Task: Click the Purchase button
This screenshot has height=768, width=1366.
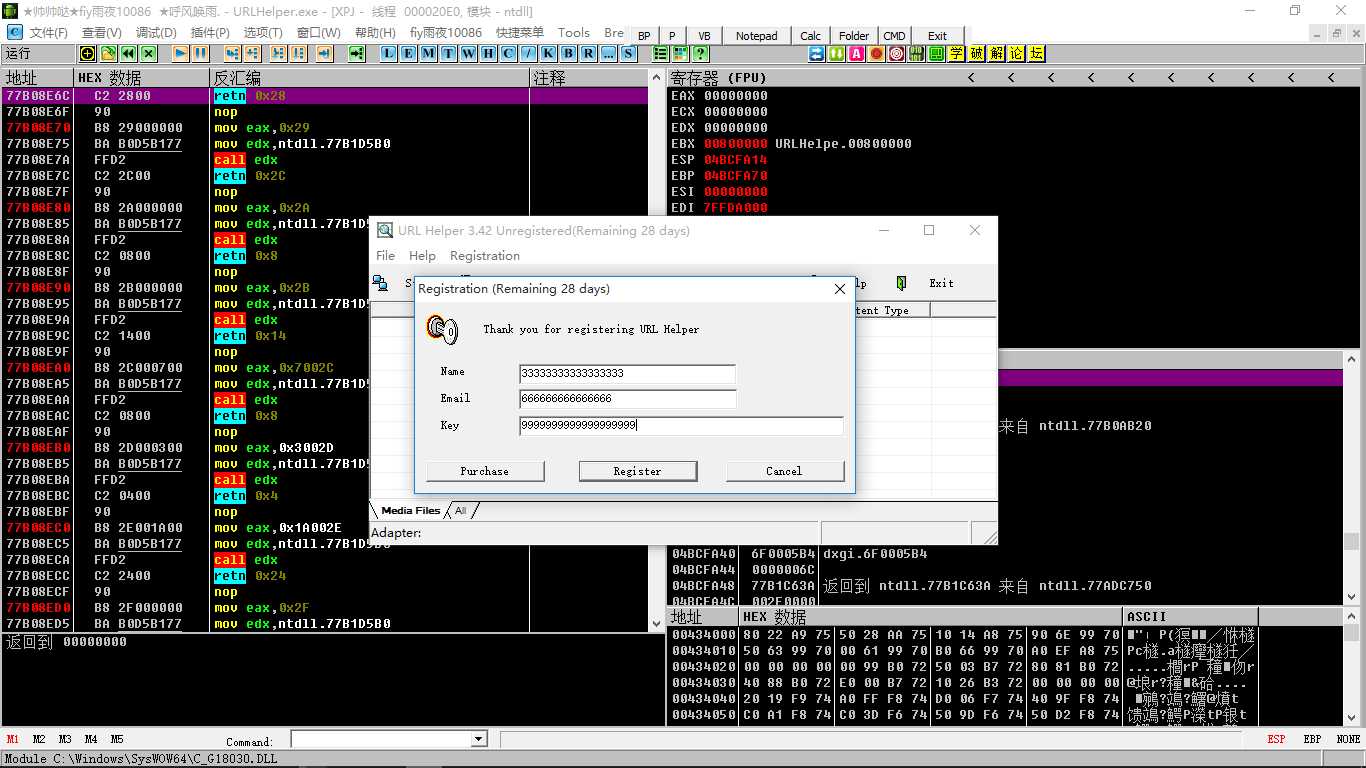Action: point(485,471)
